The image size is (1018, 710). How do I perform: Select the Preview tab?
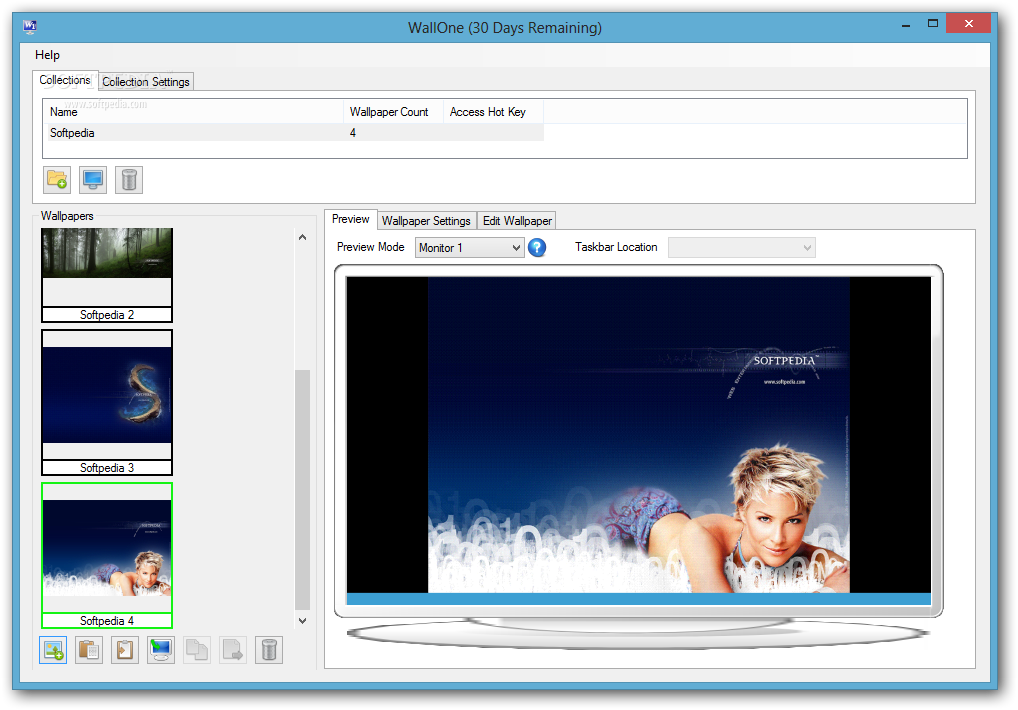[351, 219]
